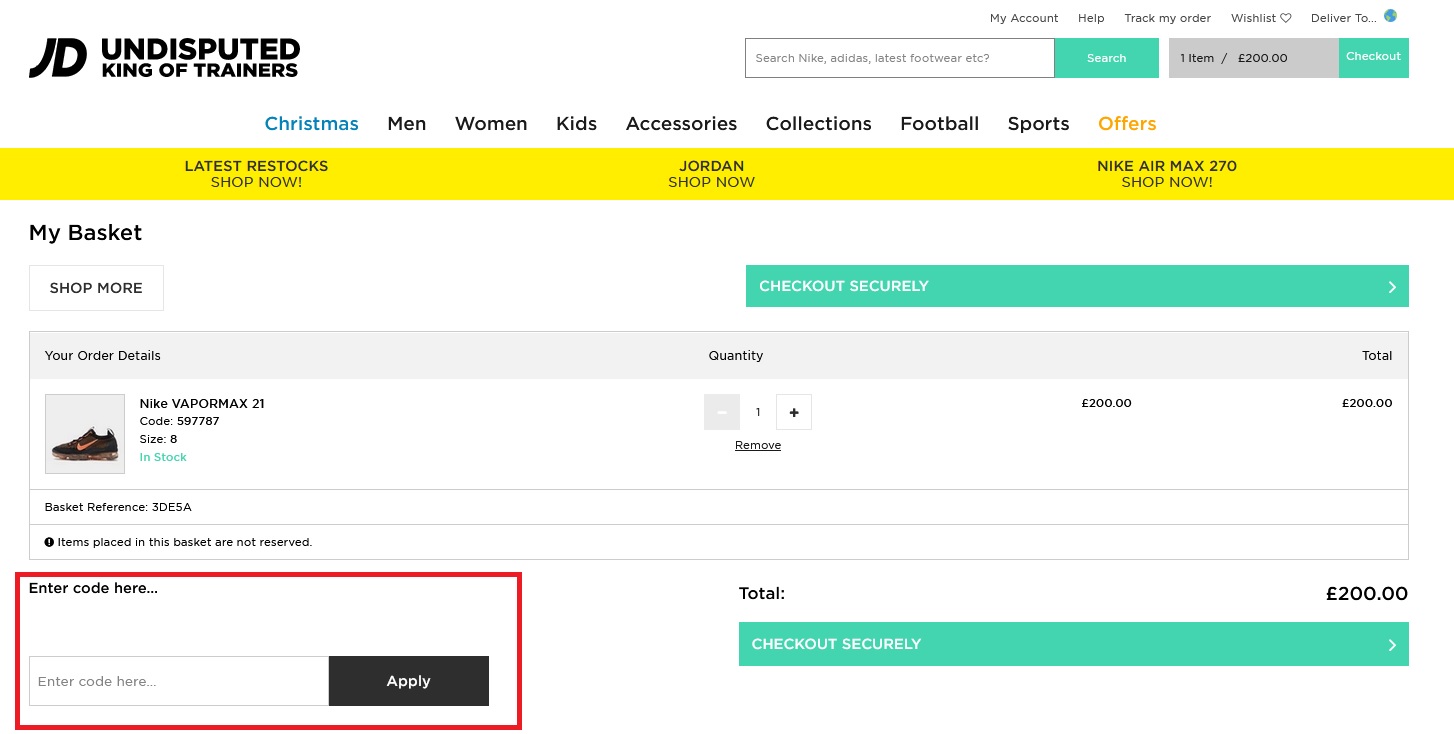Open My Account

tap(1024, 18)
